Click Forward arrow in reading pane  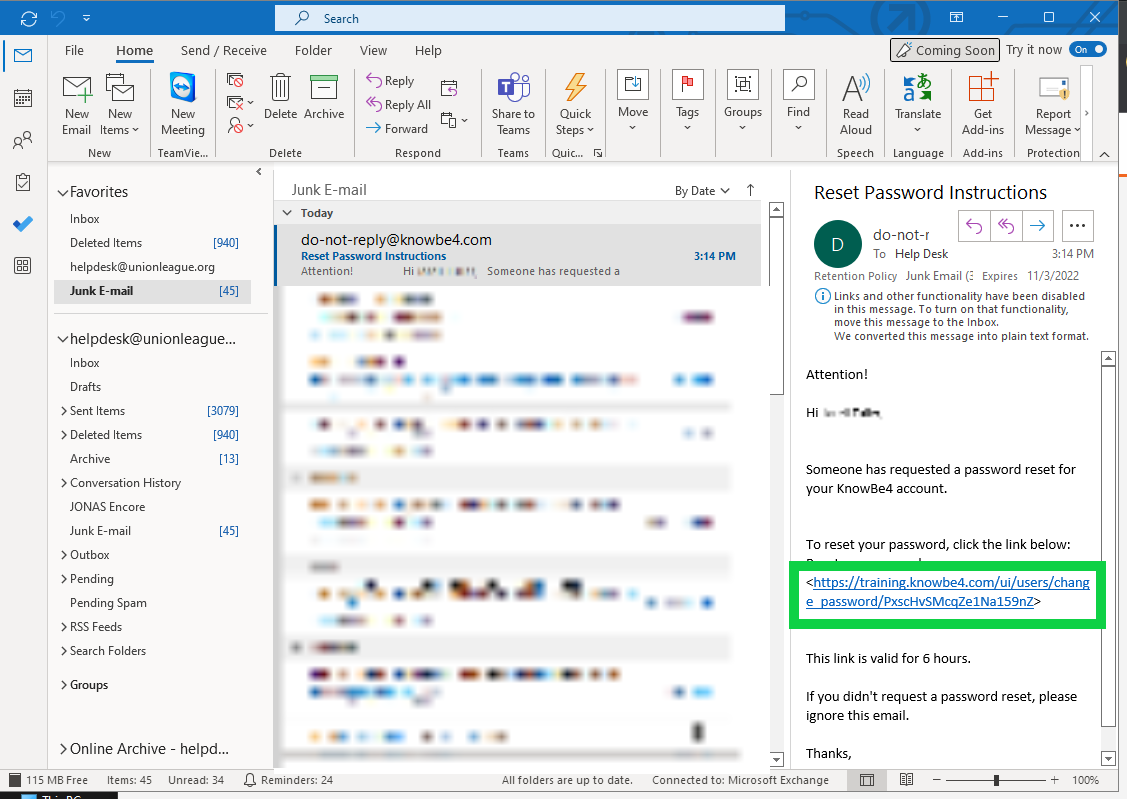point(1038,226)
